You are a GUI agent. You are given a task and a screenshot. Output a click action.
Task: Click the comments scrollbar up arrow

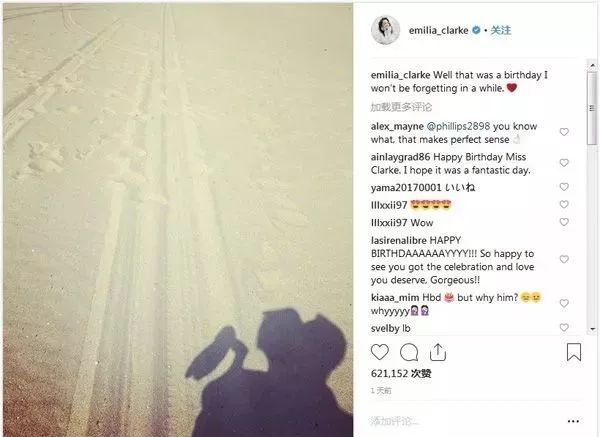coord(592,65)
